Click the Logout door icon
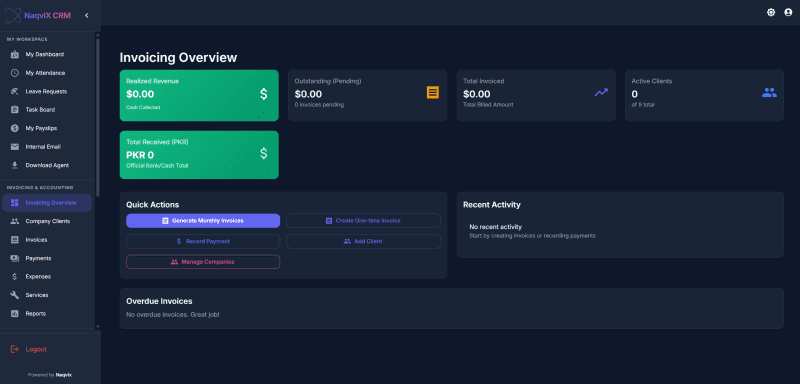 [x=15, y=349]
